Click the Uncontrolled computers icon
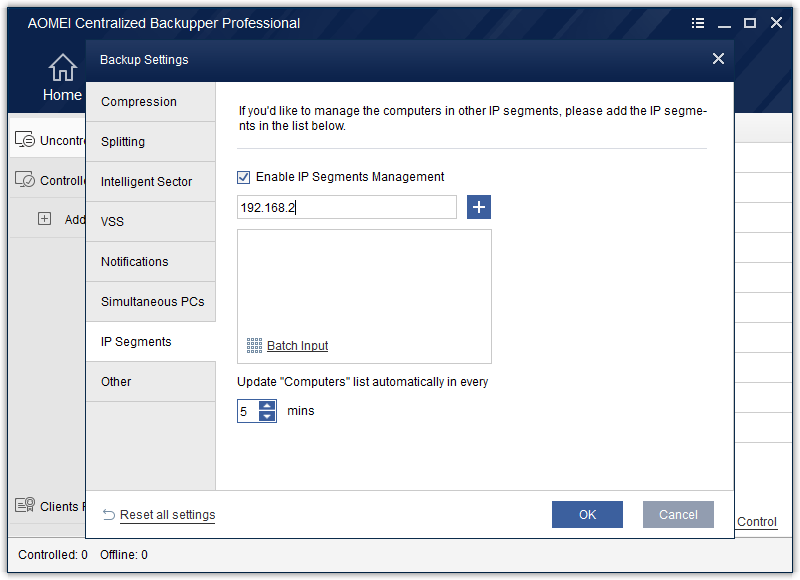The width and height of the screenshot is (800, 580). click(x=25, y=141)
